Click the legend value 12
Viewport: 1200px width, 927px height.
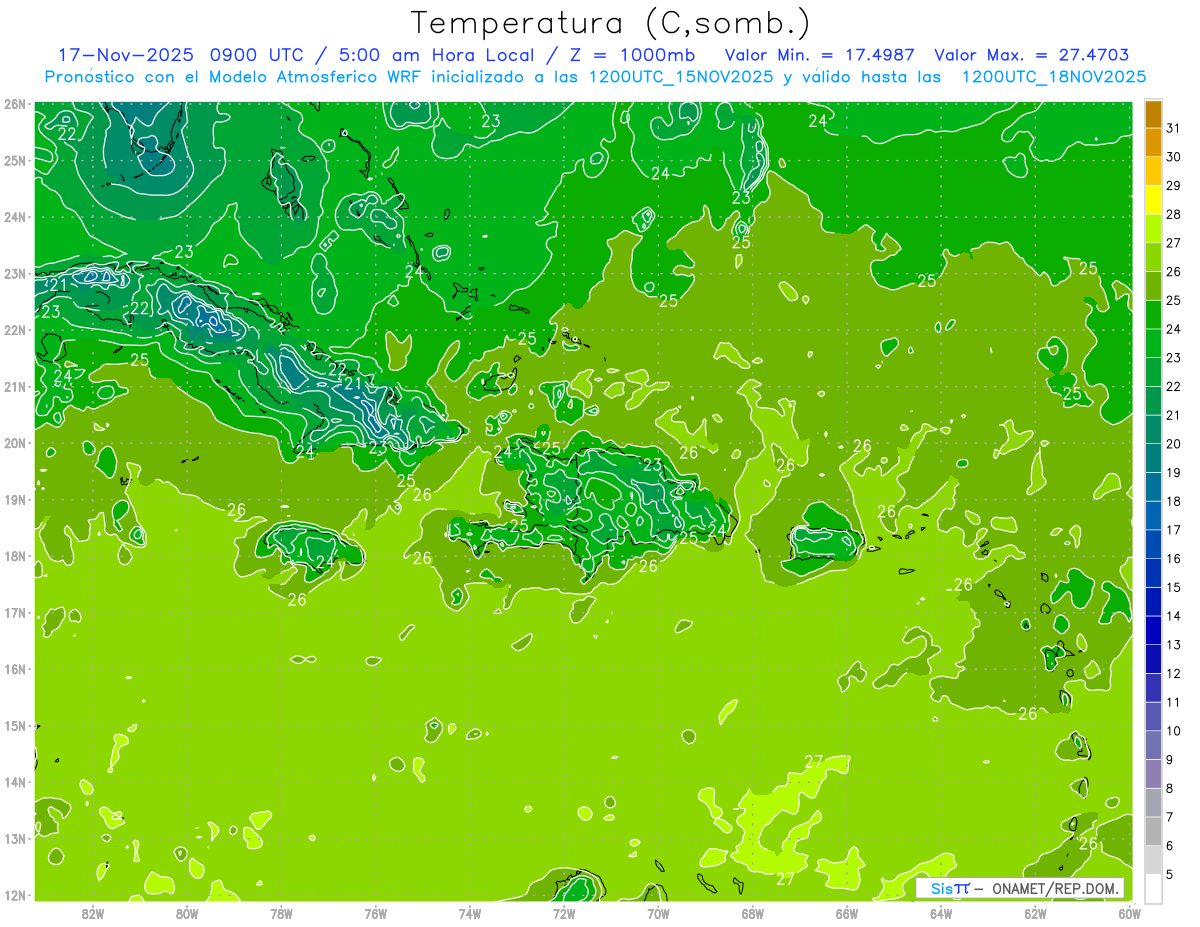[x=1174, y=673]
